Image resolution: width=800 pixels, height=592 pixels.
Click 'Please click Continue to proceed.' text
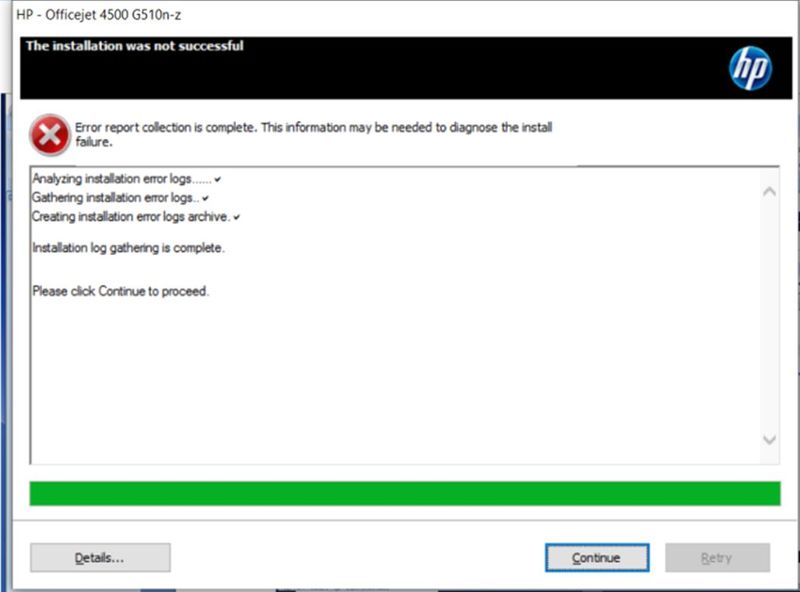(x=121, y=291)
